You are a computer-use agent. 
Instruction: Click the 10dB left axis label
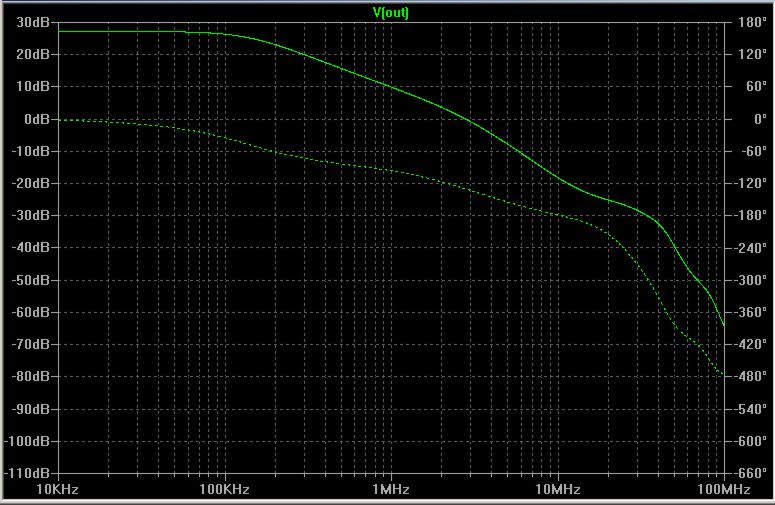click(x=33, y=86)
